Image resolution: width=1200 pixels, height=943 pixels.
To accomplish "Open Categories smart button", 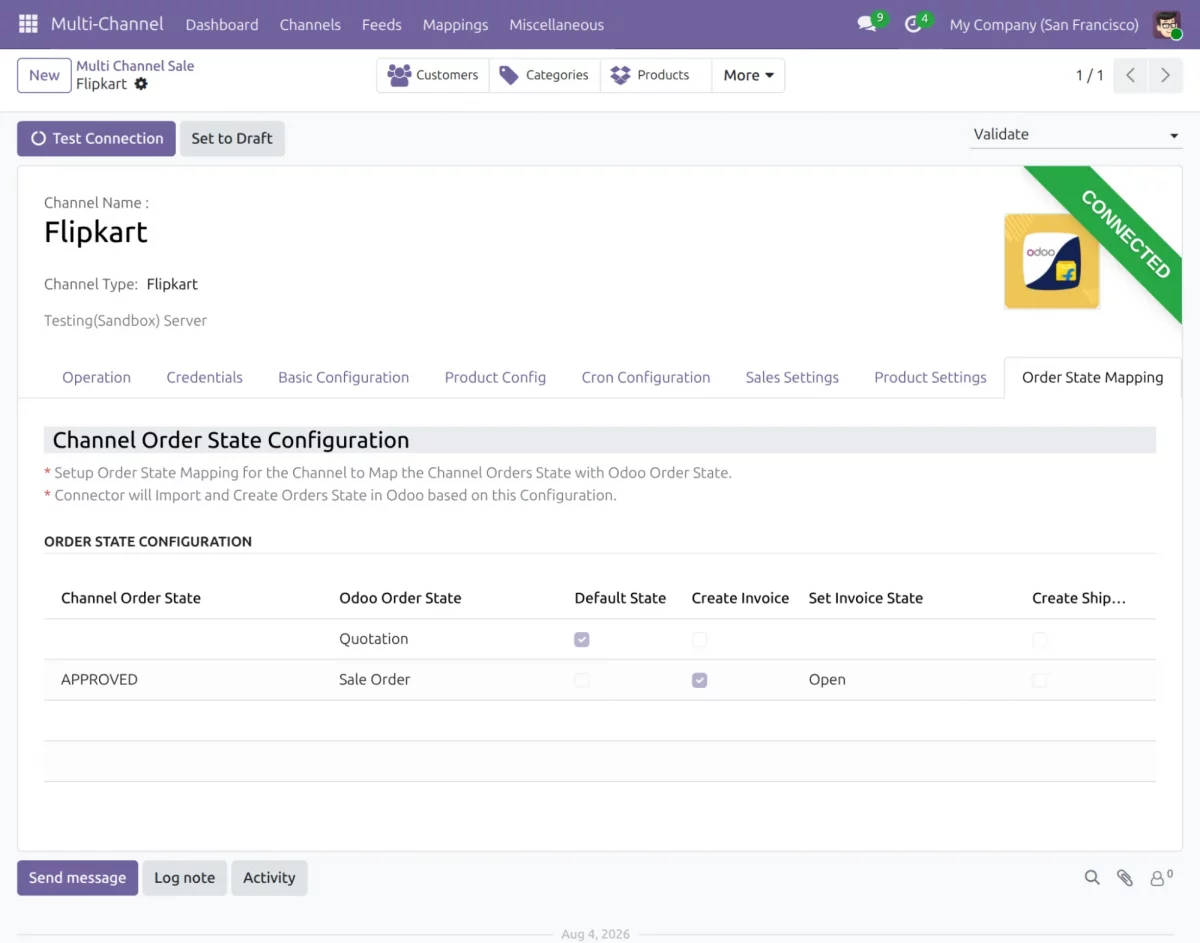I will point(545,75).
